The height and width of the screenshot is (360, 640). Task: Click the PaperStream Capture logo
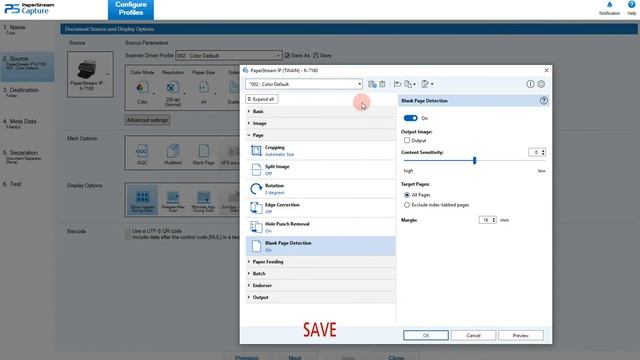[x=29, y=9]
